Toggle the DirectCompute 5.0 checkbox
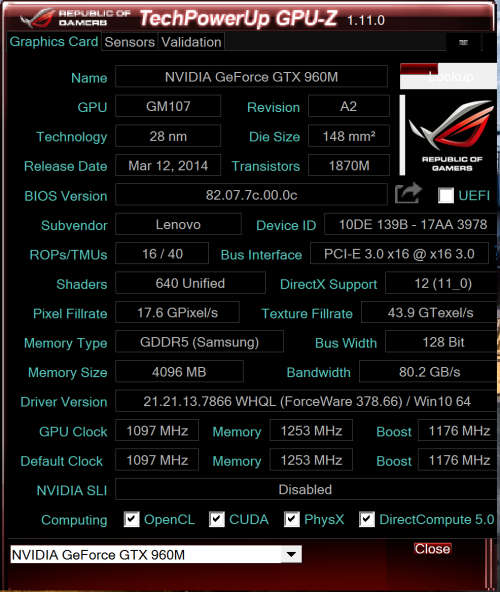 (367, 519)
